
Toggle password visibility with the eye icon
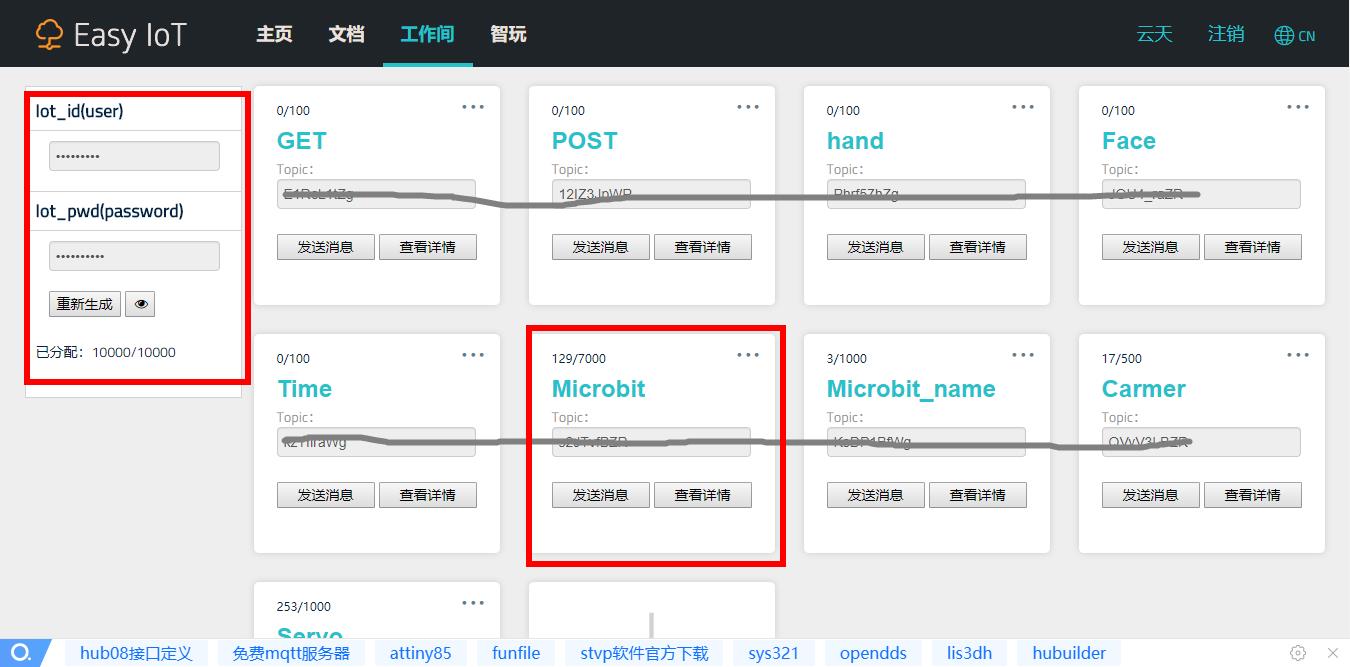140,304
